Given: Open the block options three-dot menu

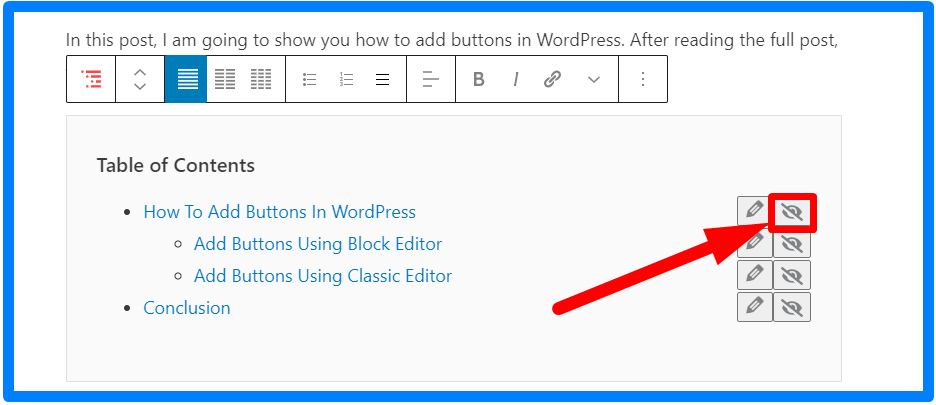Looking at the screenshot, I should coord(643,79).
